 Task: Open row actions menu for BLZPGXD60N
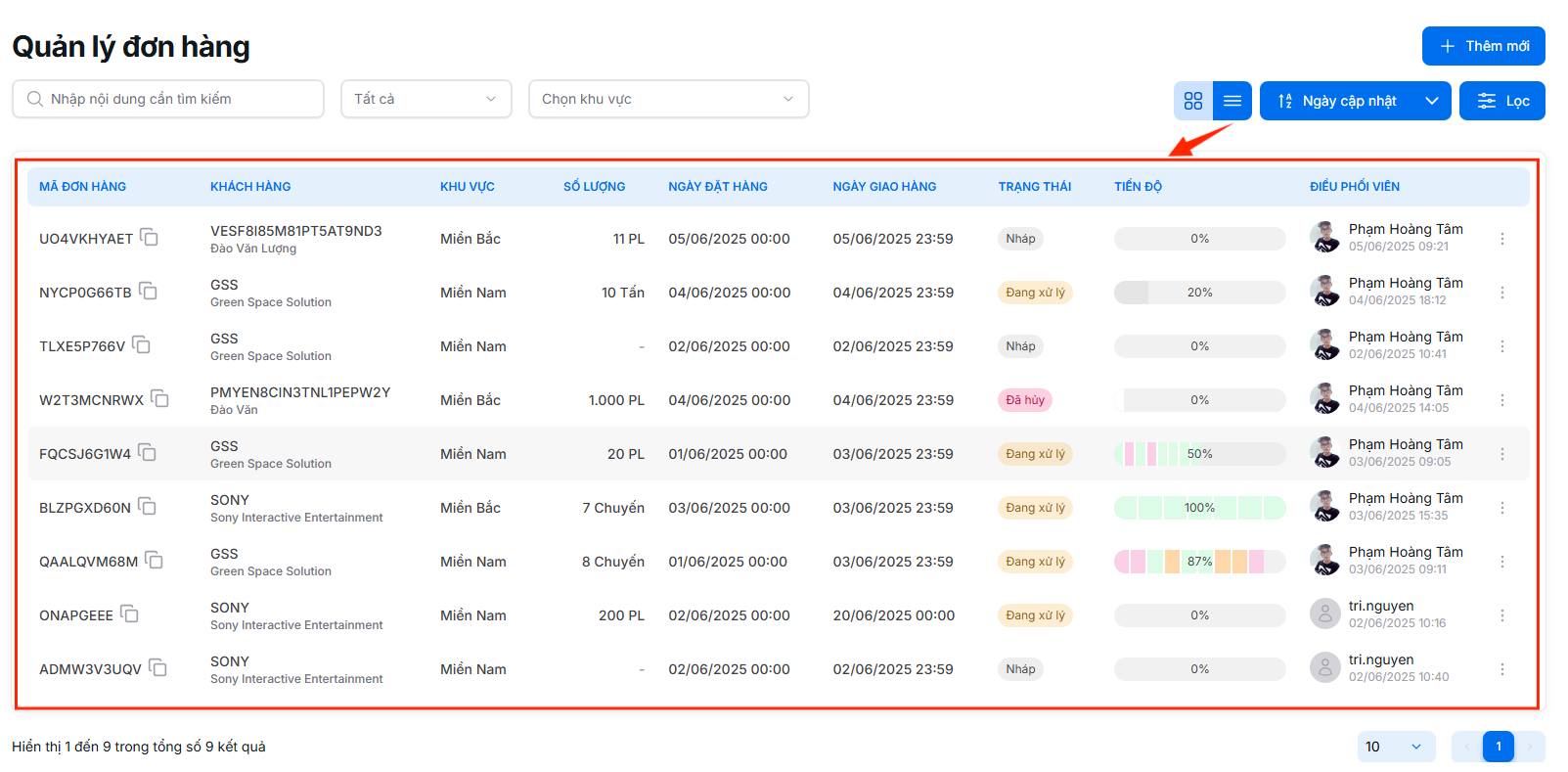(1501, 508)
